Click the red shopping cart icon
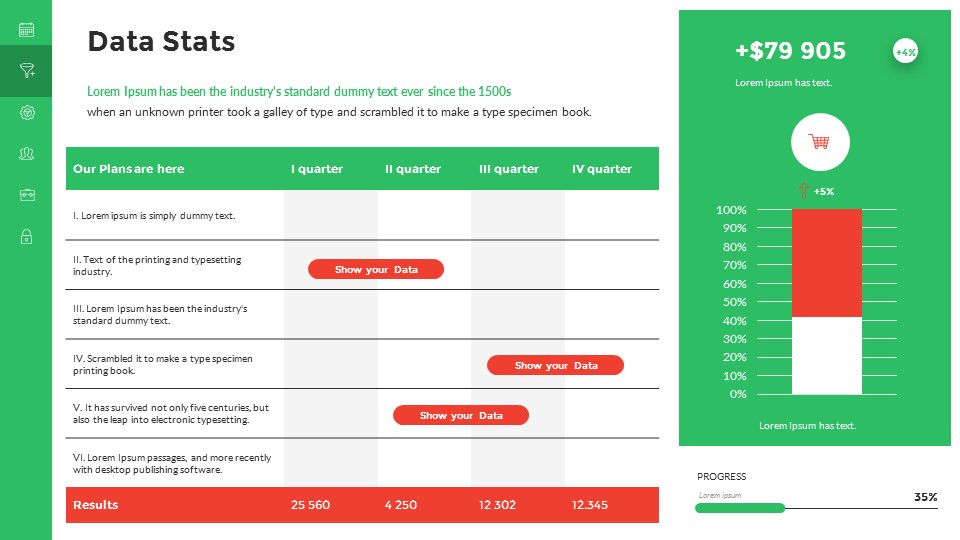This screenshot has height=540, width=960. (x=820, y=142)
